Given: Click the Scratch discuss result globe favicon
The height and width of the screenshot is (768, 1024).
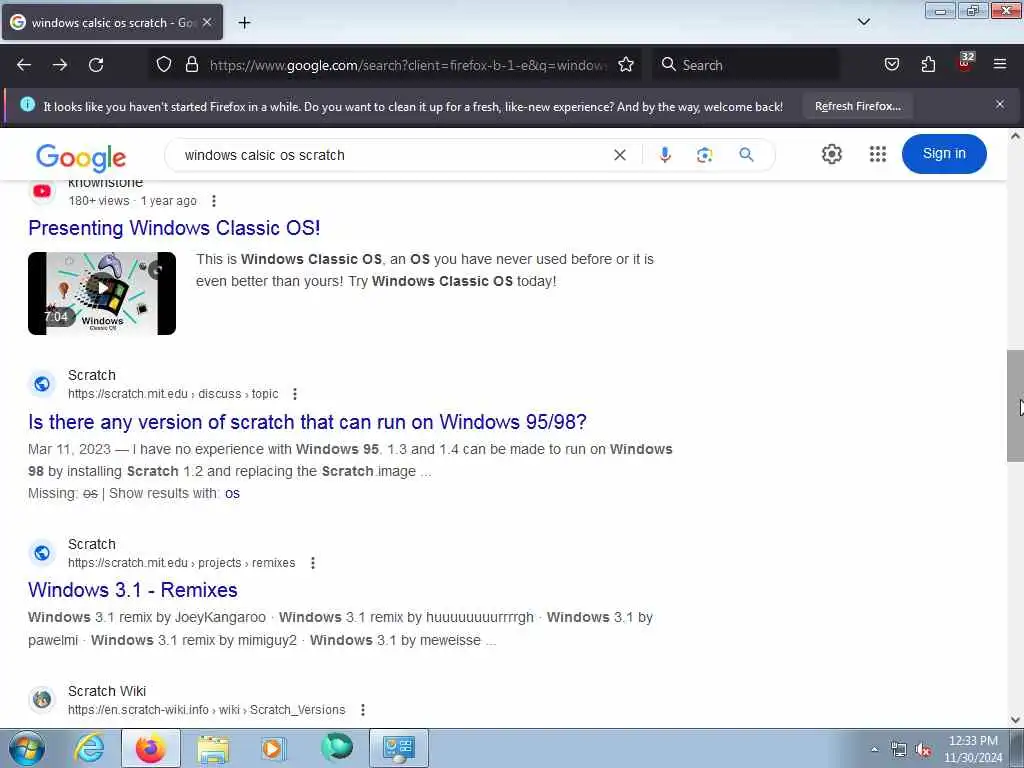Looking at the screenshot, I should [x=42, y=384].
